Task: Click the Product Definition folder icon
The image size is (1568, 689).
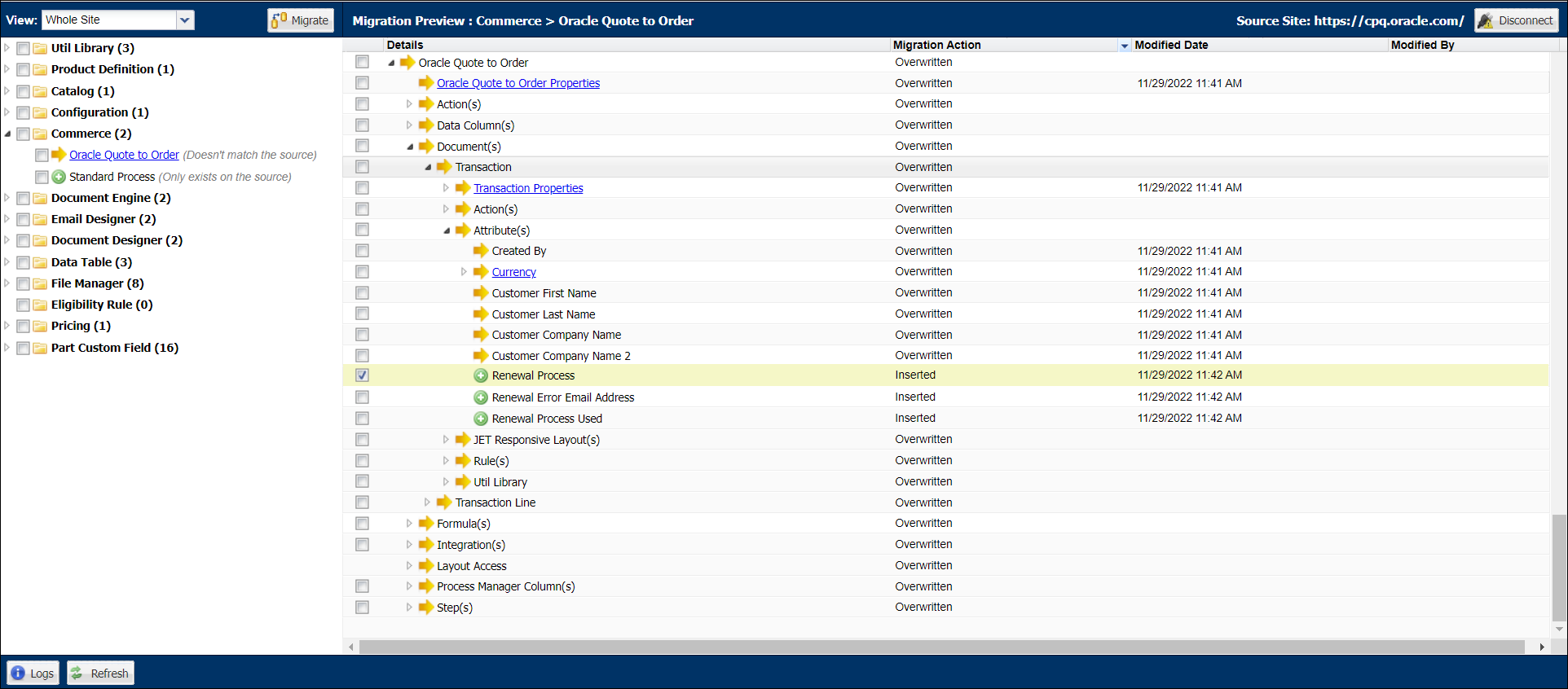Action: 40,69
